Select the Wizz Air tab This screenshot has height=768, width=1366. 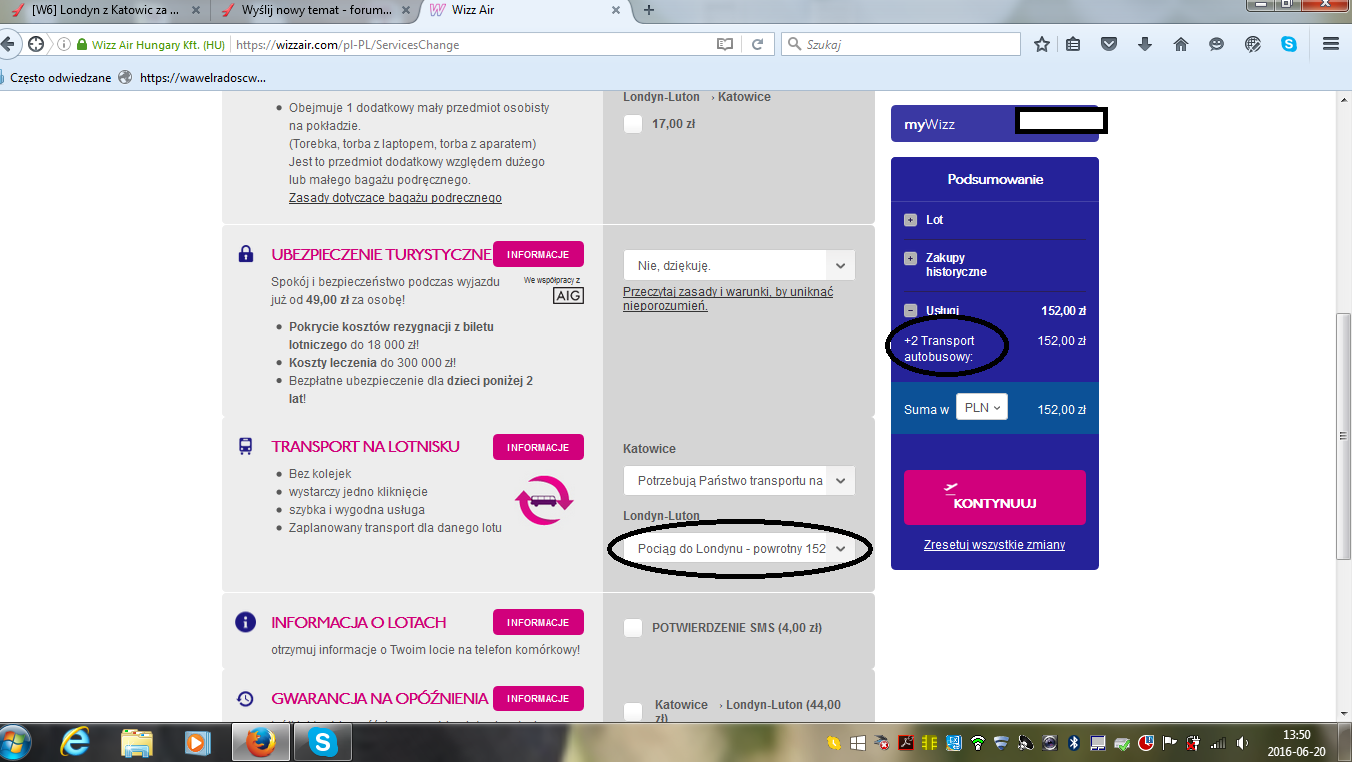coord(527,10)
